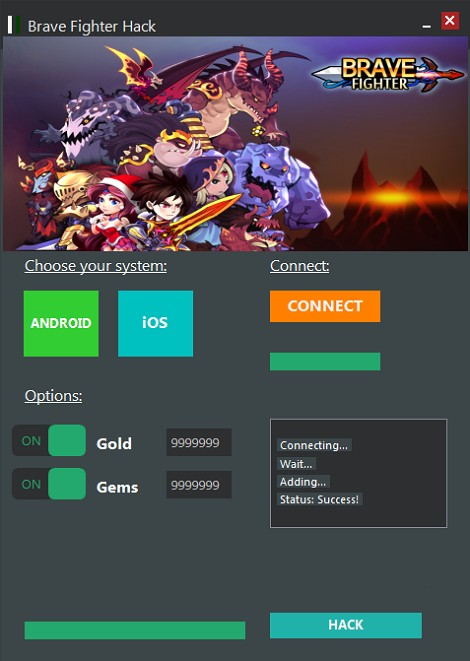Click the Gems amount input field
The image size is (470, 661).
pos(199,485)
